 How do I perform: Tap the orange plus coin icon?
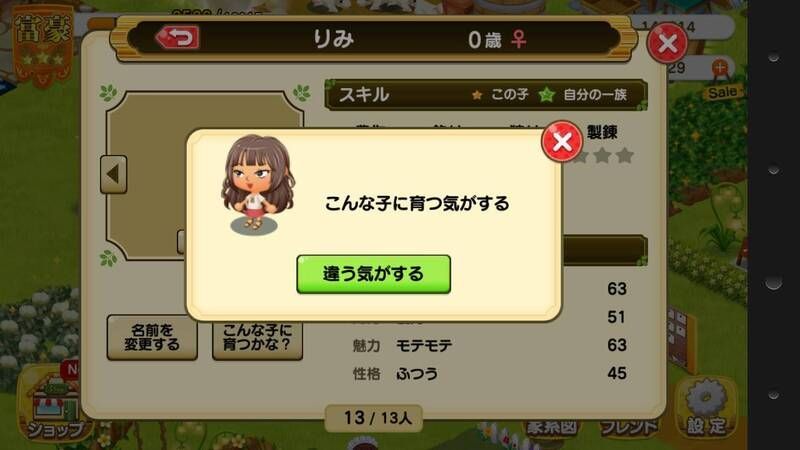pyautogui.click(x=719, y=67)
